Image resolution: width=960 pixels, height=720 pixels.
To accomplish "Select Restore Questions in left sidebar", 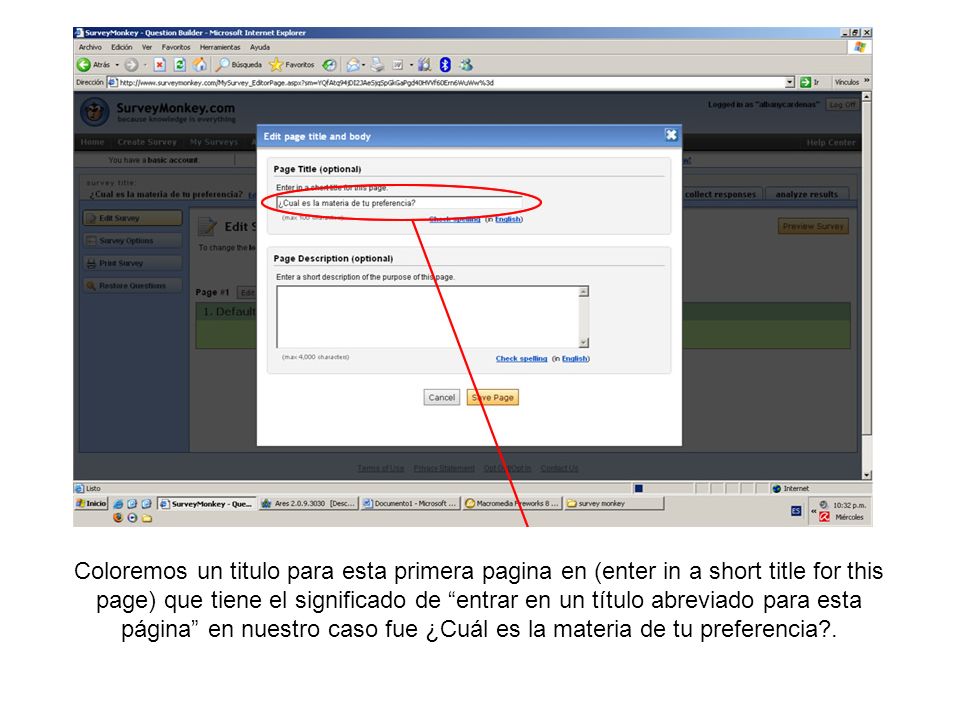I will [x=132, y=285].
